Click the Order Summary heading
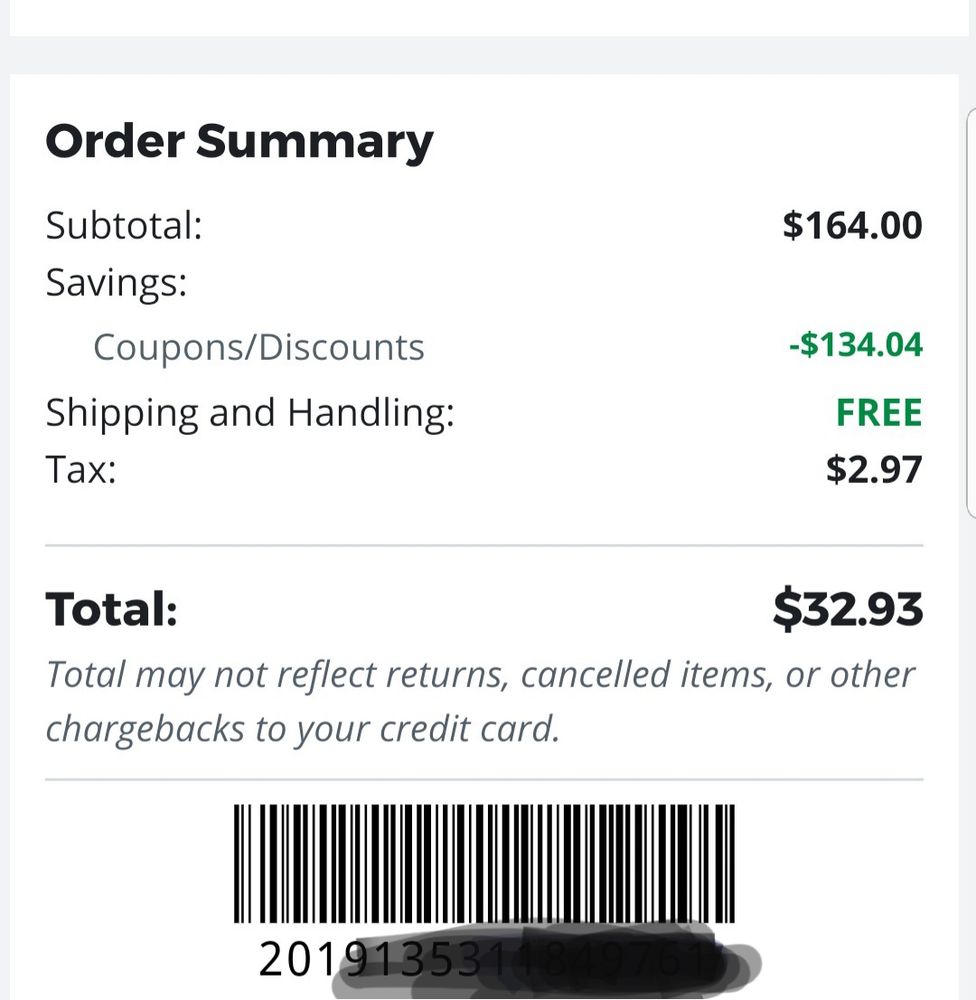Image resolution: width=976 pixels, height=1000 pixels. click(239, 141)
